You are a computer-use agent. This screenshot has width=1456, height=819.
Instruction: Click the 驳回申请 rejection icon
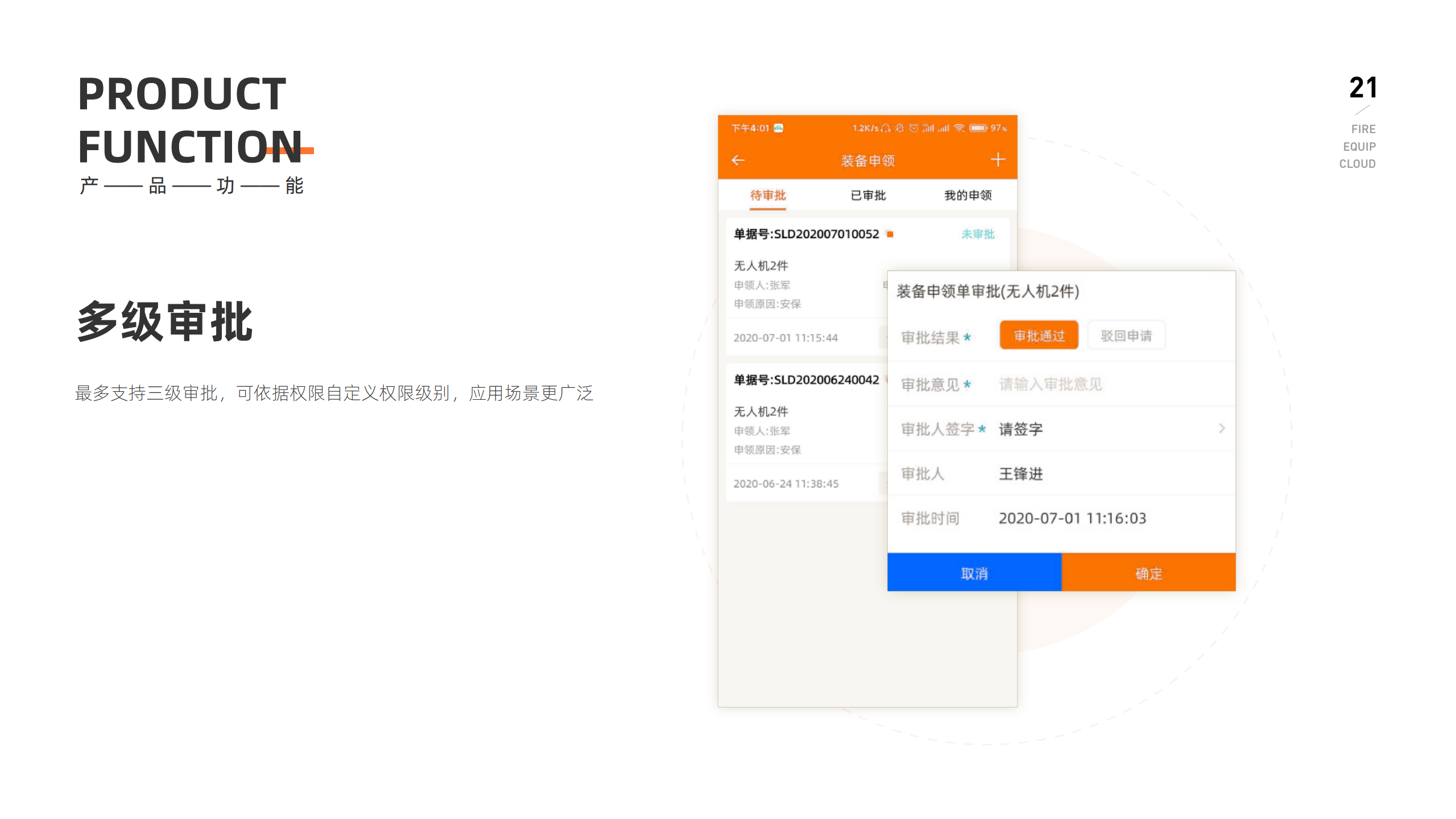(x=1125, y=335)
